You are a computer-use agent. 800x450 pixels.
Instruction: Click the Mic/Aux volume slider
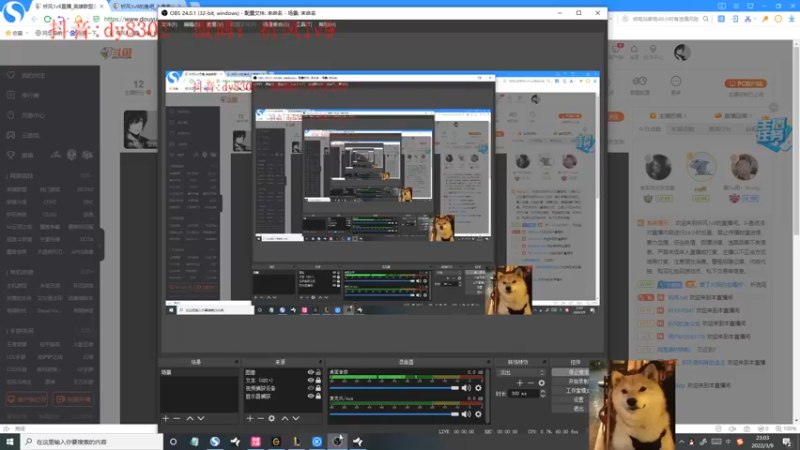tap(394, 414)
